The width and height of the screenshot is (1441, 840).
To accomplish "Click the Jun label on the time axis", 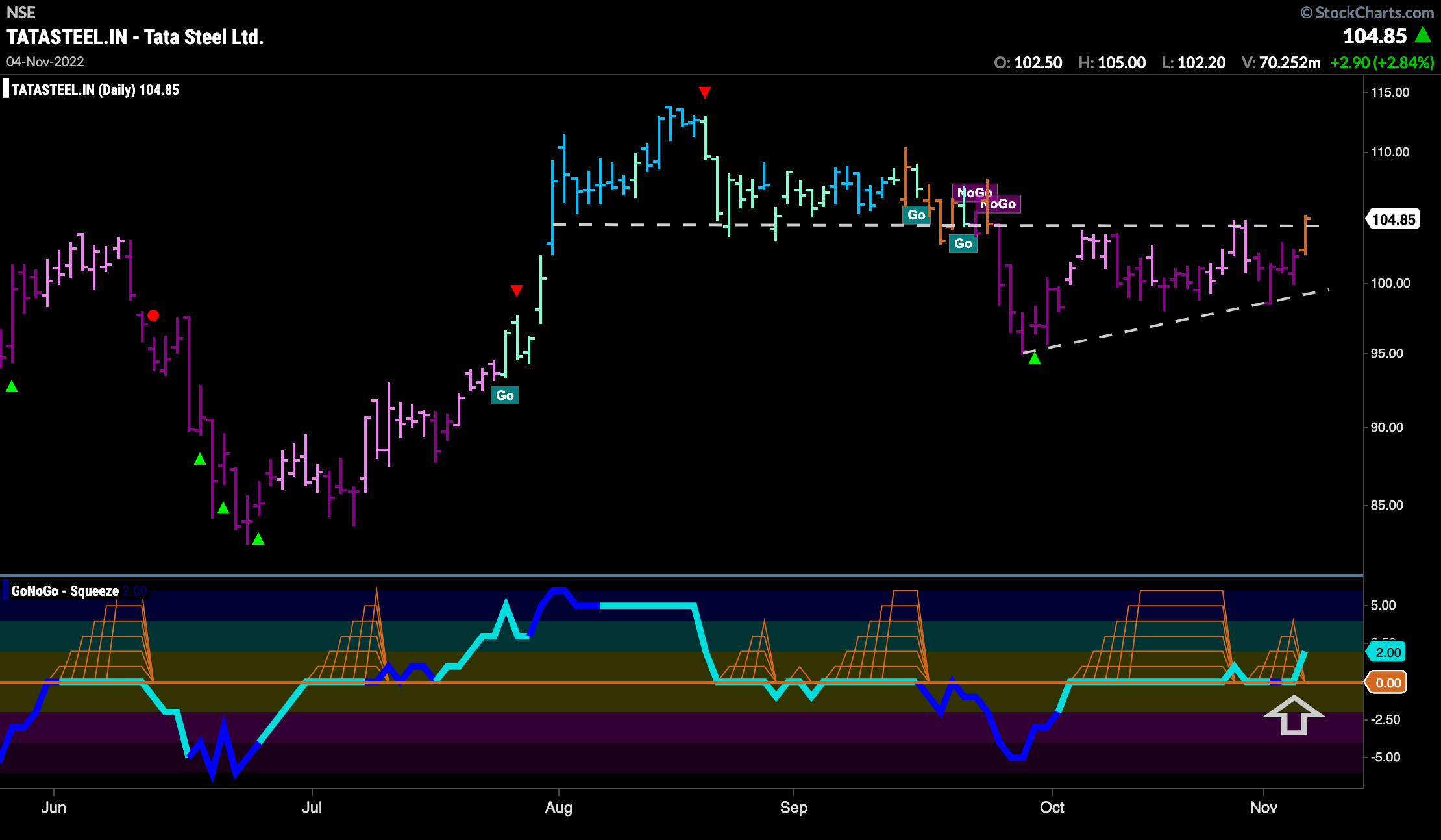I will click(x=53, y=808).
